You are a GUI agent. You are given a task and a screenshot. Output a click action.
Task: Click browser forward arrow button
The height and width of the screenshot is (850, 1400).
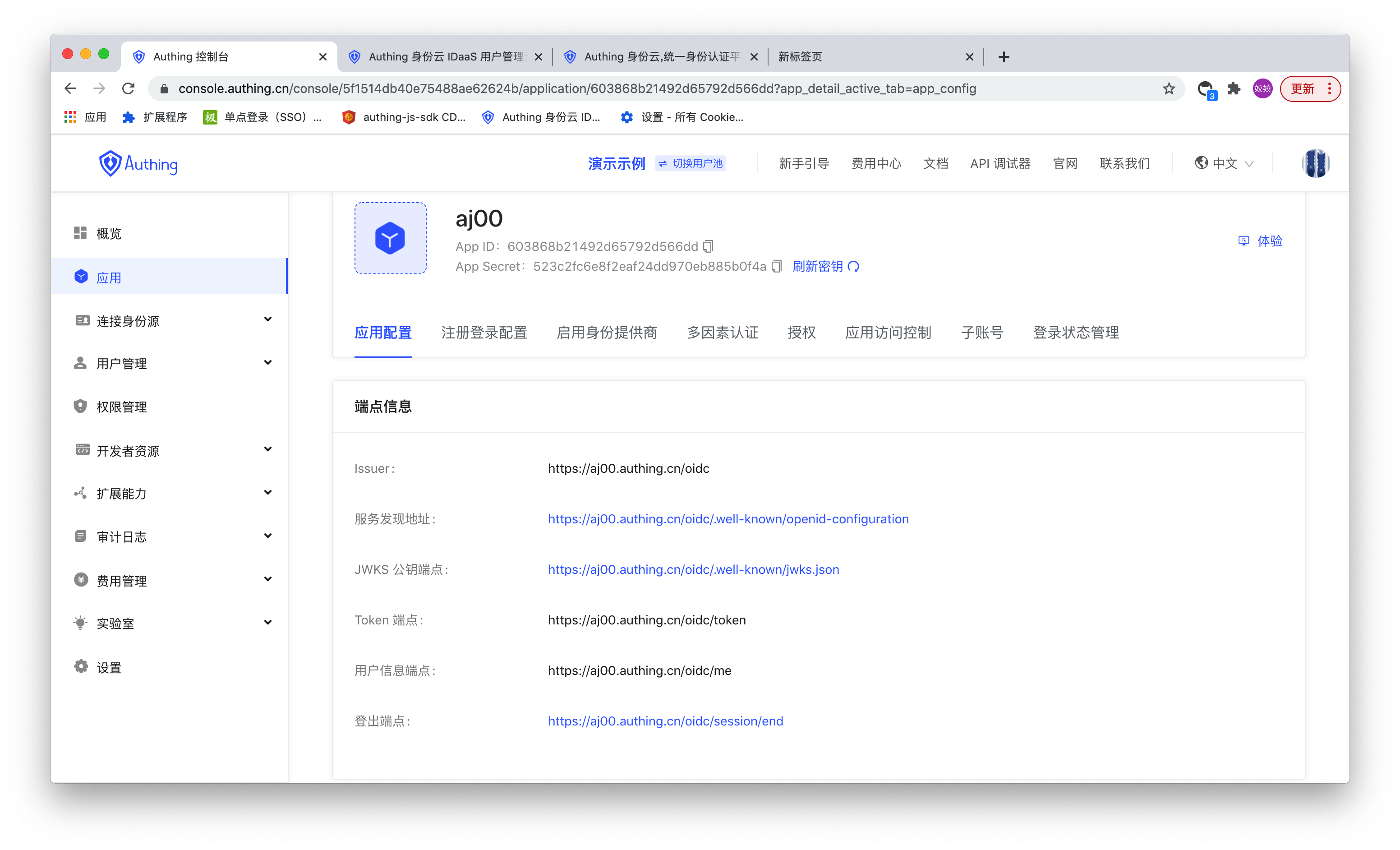99,88
